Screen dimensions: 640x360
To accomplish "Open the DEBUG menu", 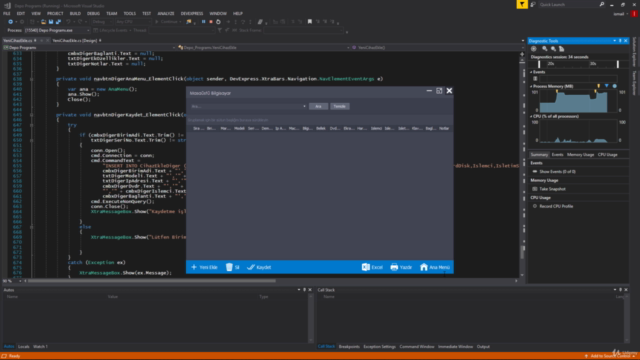I will coord(93,13).
